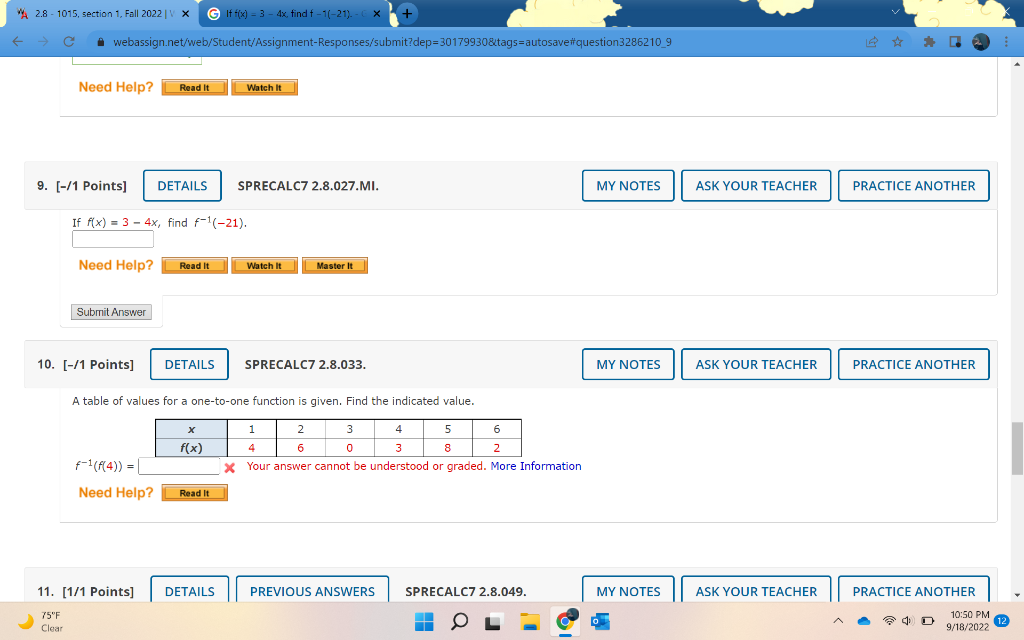Viewport: 1024px width, 640px height.
Task: Open Windows Search from the taskbar
Action: coord(459,621)
